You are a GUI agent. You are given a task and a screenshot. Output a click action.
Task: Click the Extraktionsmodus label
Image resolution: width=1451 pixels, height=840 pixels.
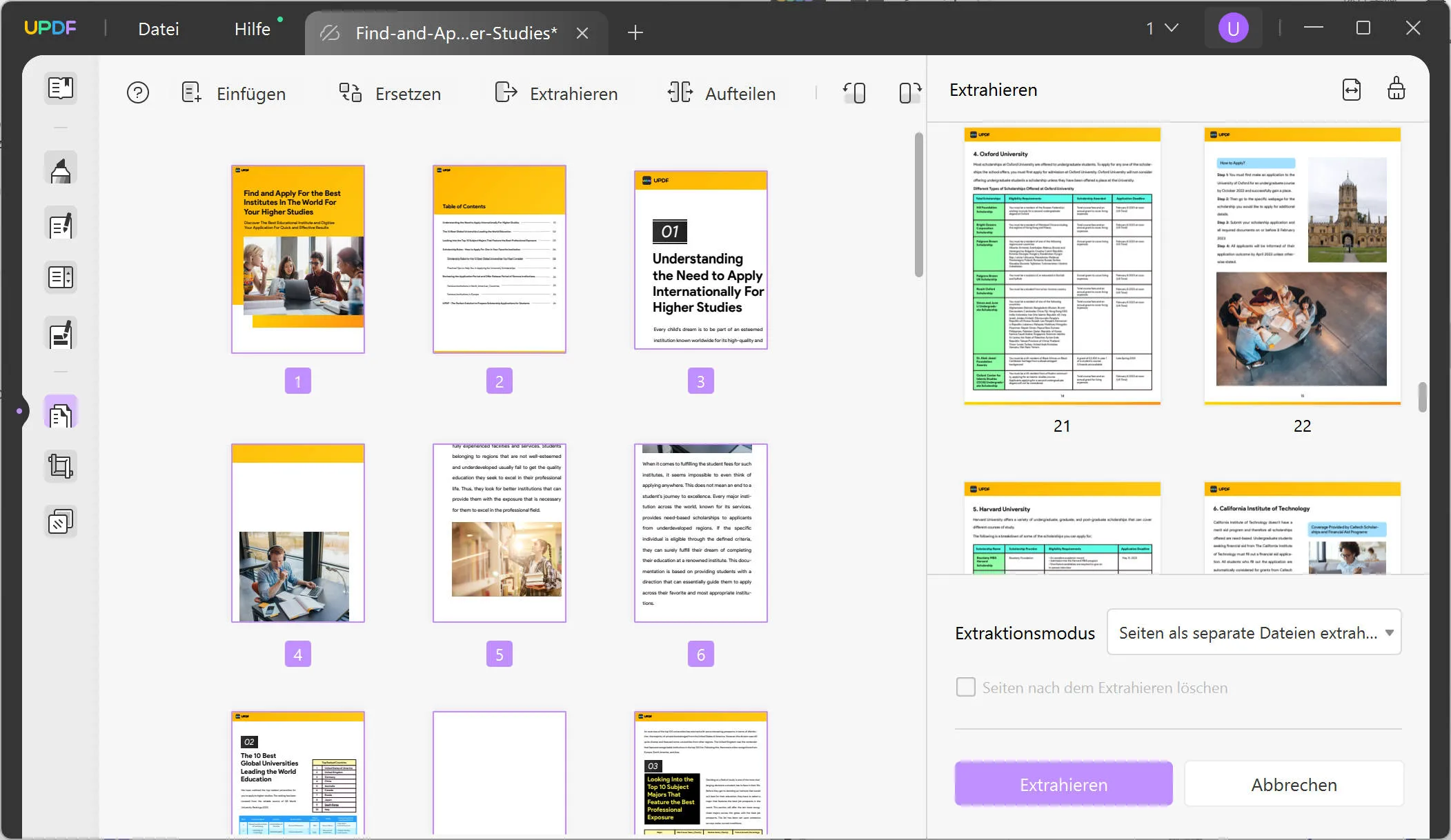[1025, 633]
